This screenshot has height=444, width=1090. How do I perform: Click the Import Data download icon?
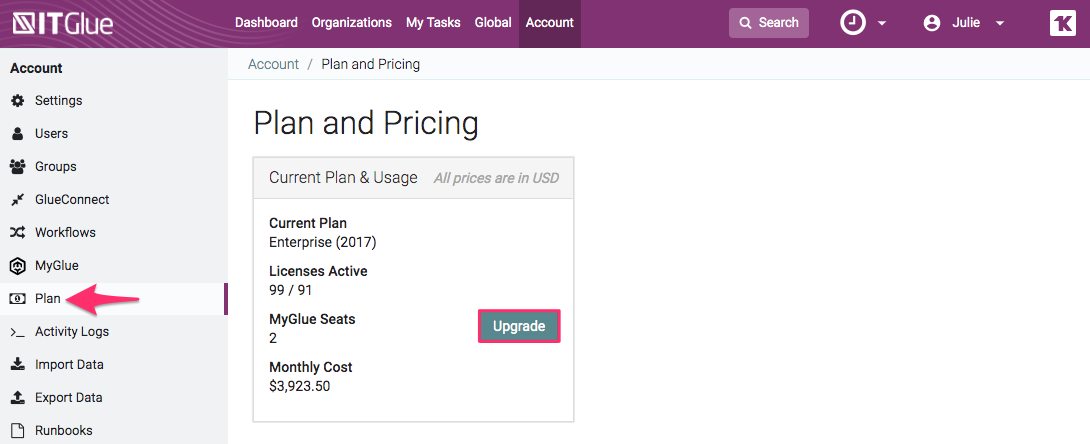point(18,364)
